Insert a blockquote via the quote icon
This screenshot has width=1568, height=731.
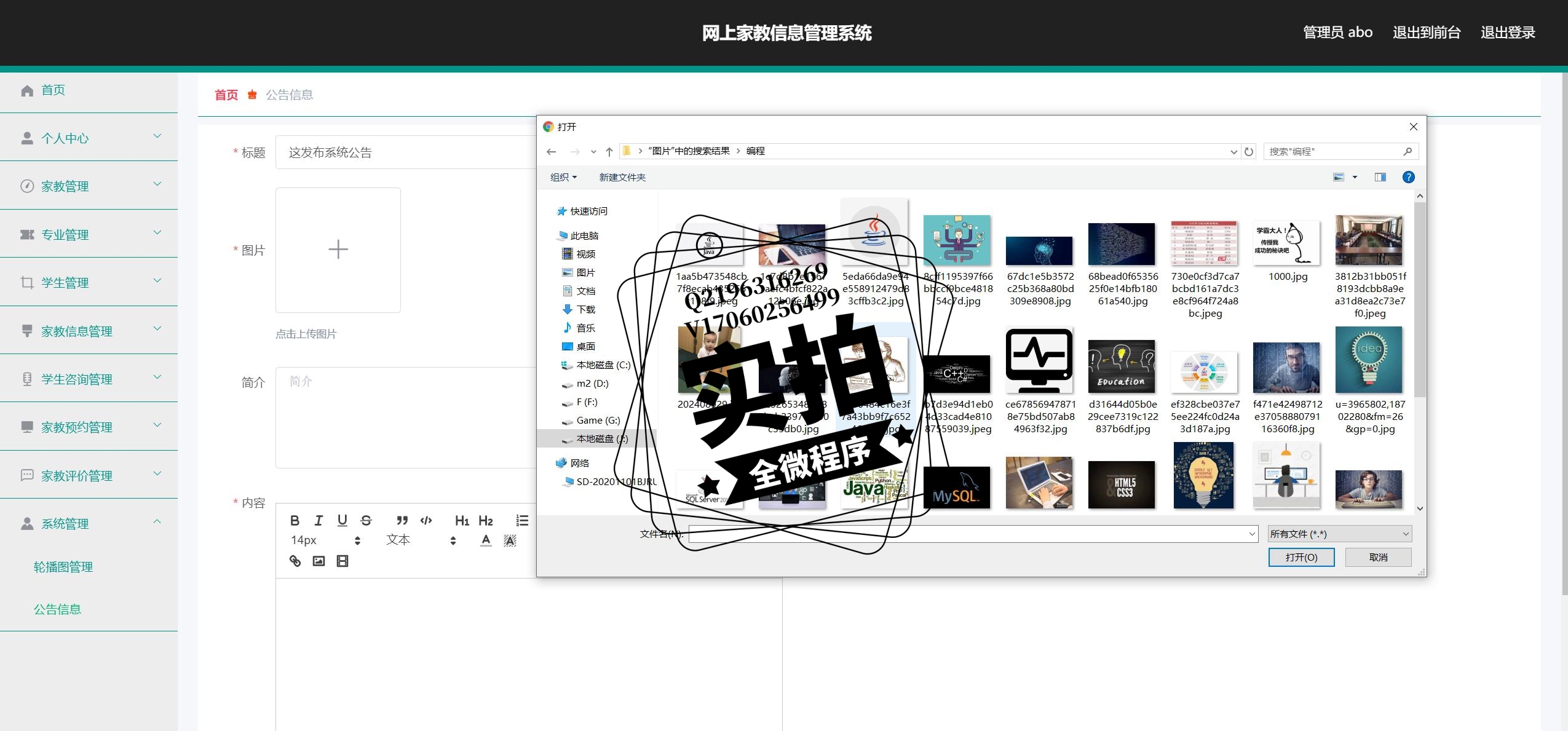click(x=402, y=521)
